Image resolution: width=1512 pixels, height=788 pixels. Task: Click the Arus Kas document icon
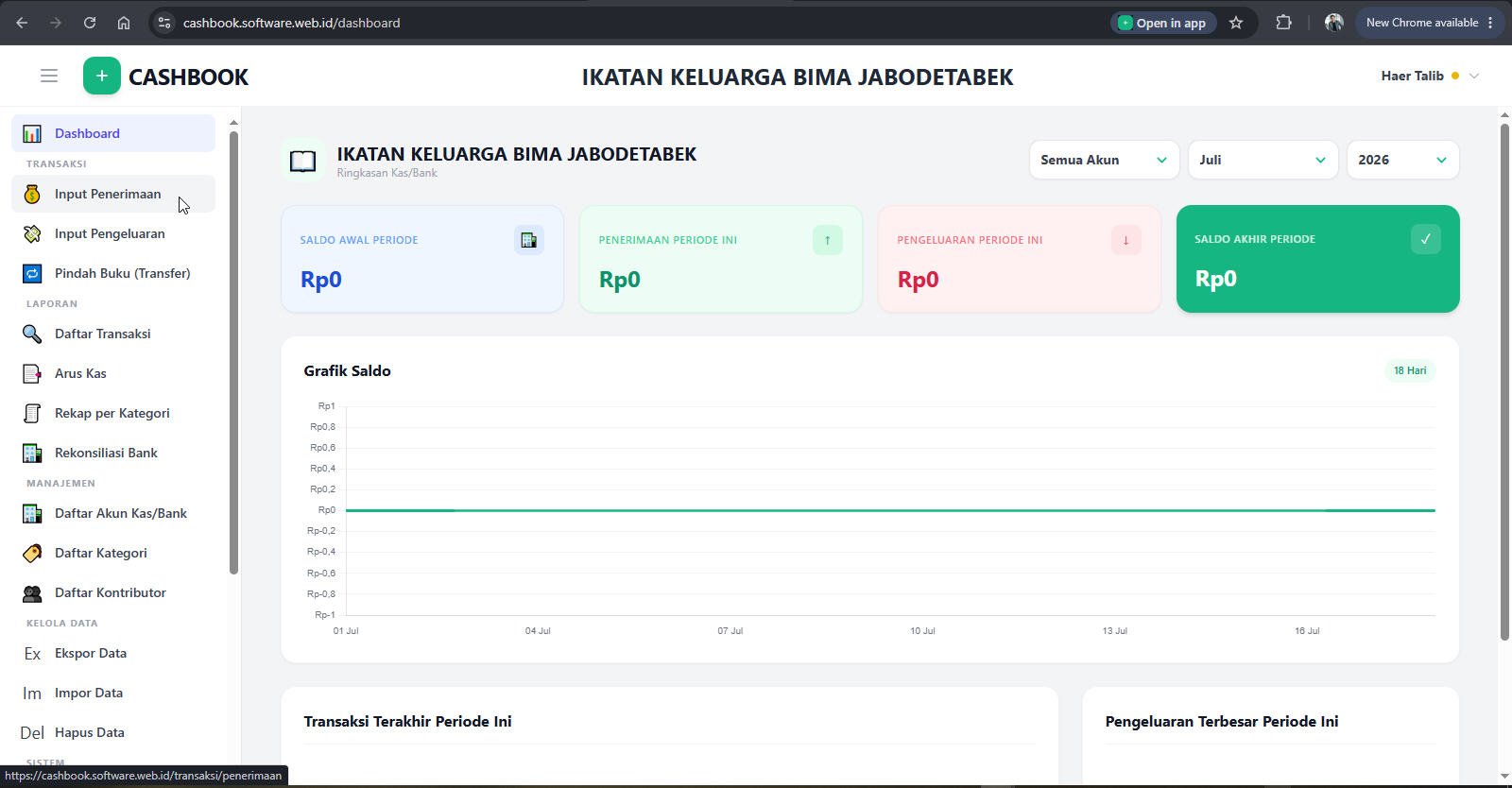click(32, 373)
